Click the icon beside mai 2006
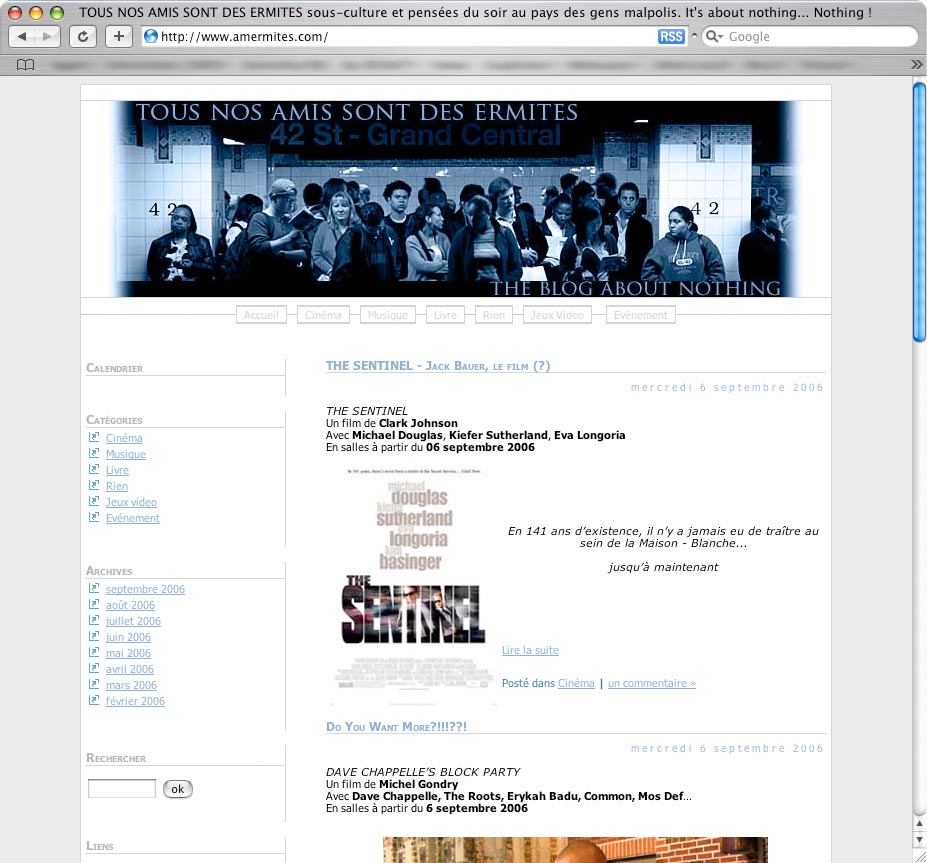This screenshot has width=927, height=863. (x=94, y=652)
